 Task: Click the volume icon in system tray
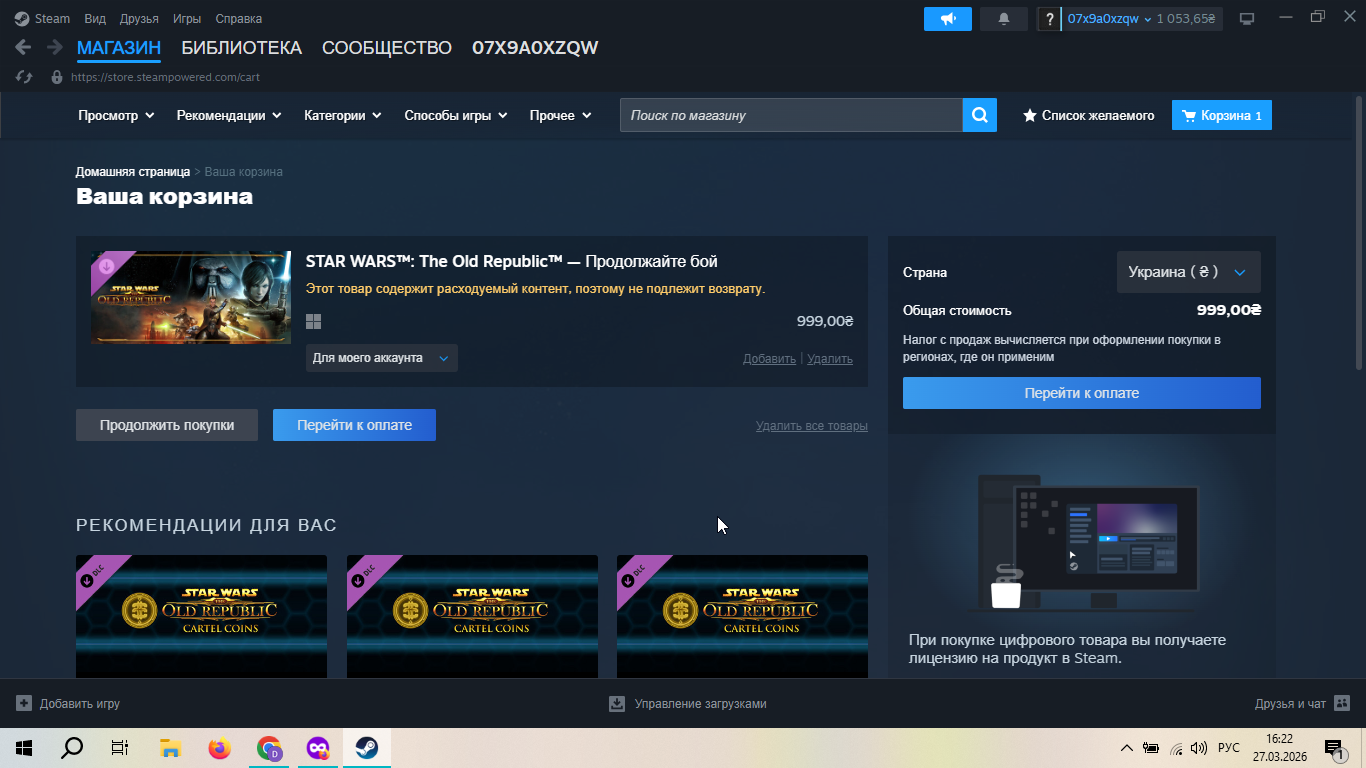1199,748
